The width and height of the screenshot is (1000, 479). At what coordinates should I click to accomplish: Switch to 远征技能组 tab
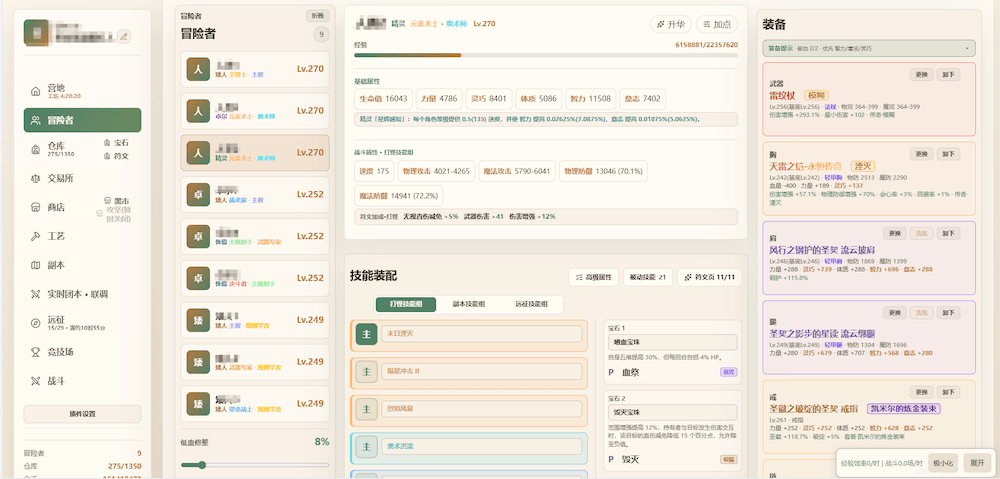click(x=531, y=304)
